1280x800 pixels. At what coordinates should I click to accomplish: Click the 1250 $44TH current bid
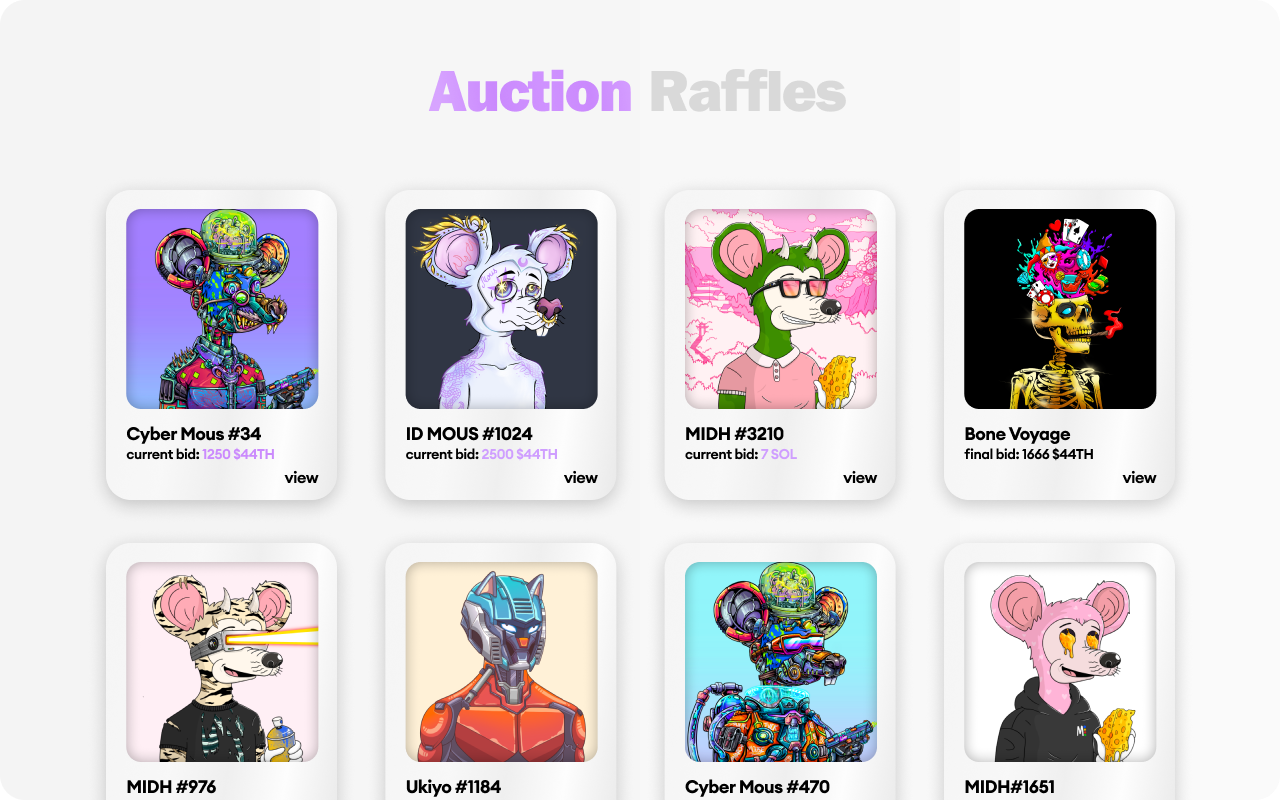click(238, 455)
